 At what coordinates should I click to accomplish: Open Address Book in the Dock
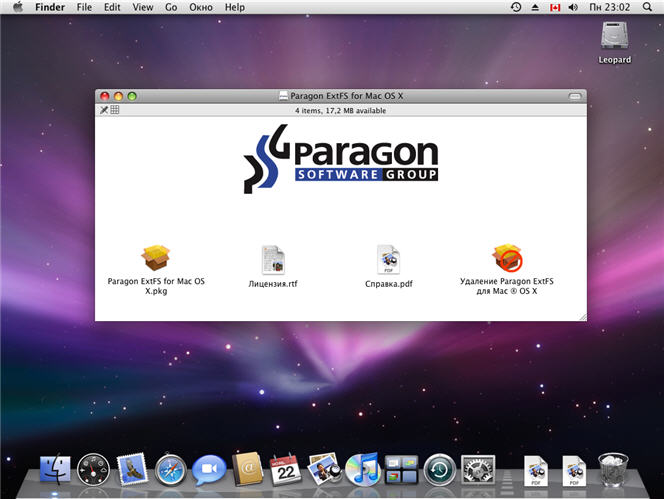(248, 469)
